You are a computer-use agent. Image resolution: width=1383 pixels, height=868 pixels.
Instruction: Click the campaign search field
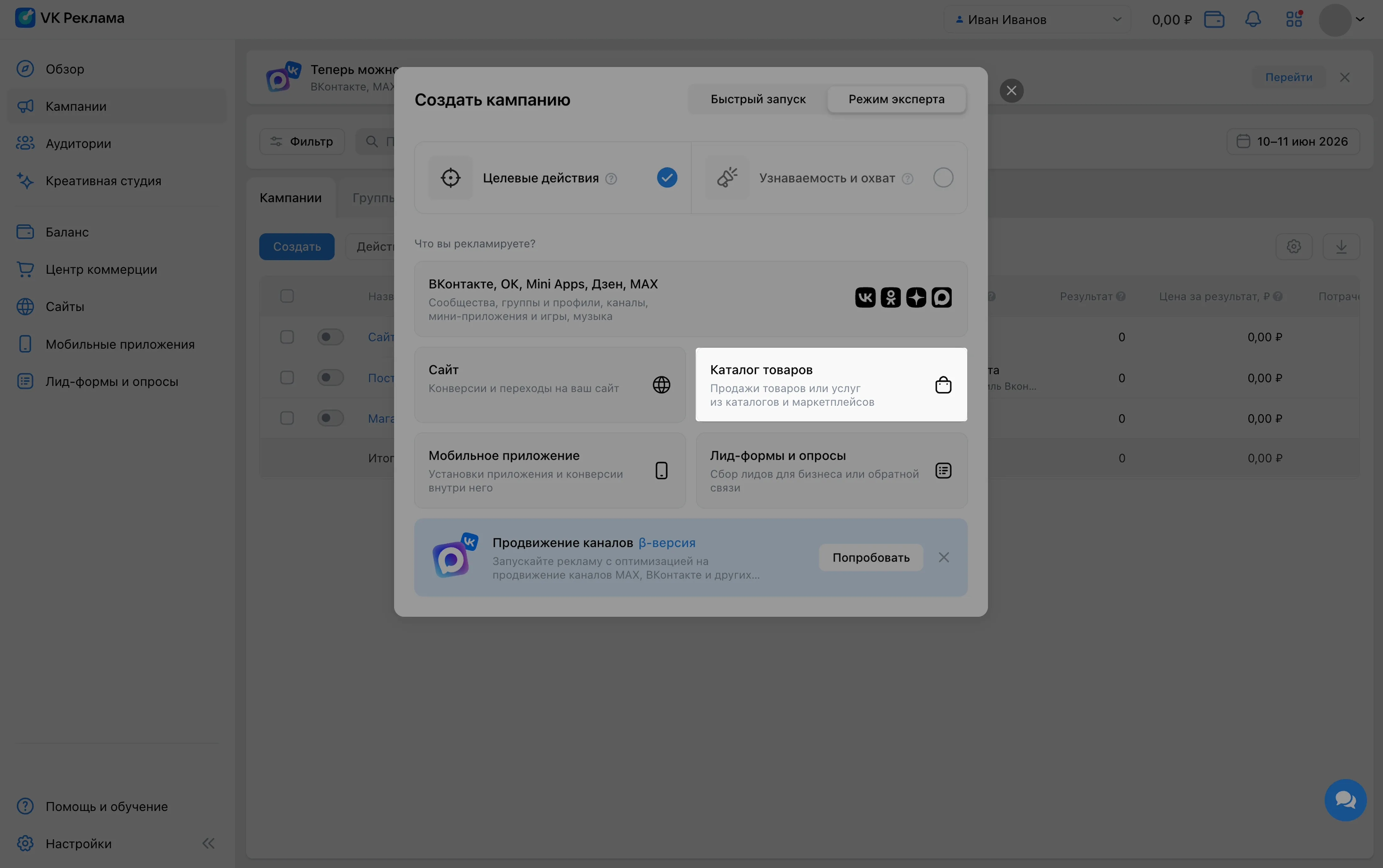click(x=376, y=141)
